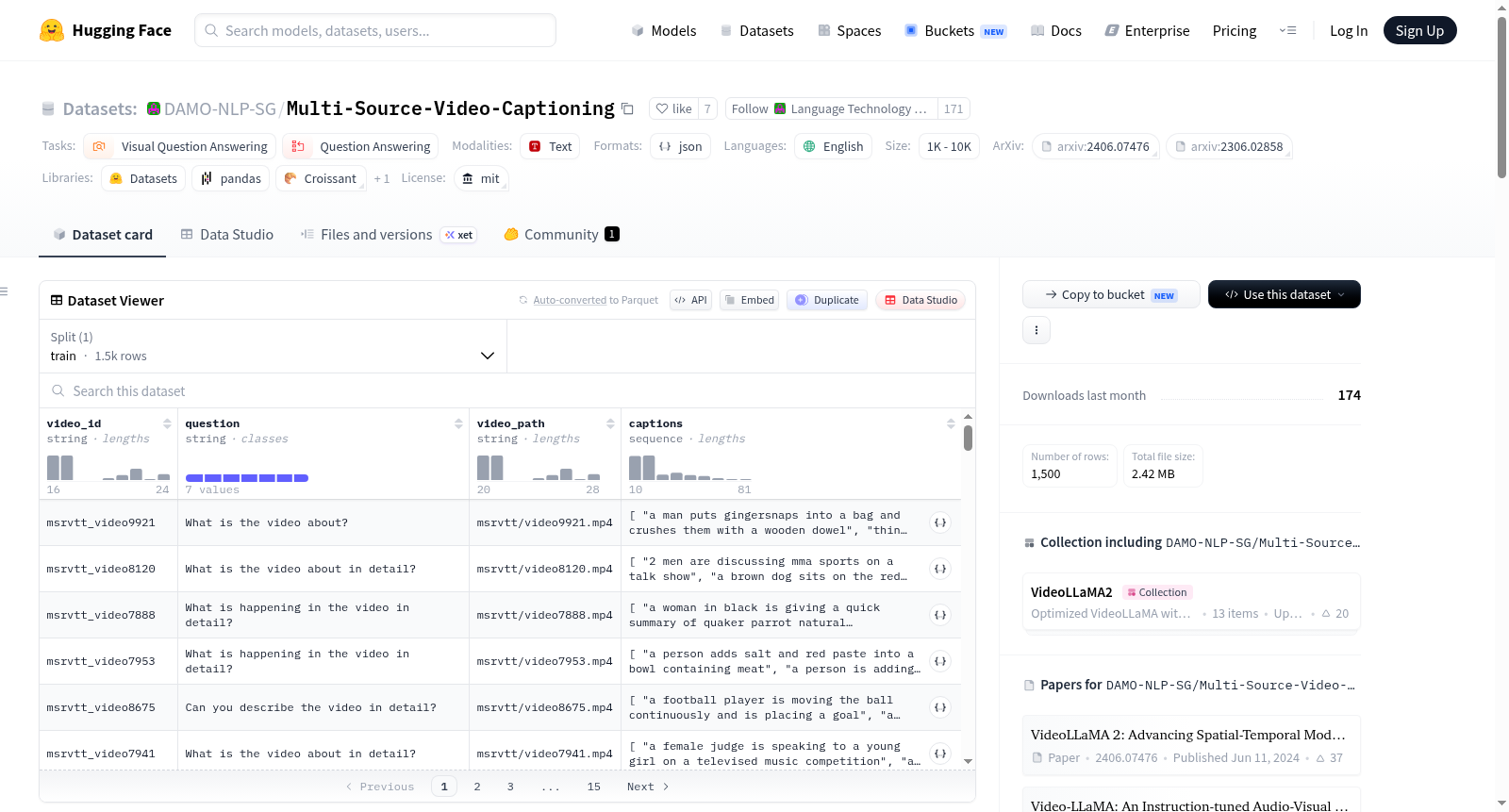Click the Copy to bucket button

click(x=1111, y=294)
